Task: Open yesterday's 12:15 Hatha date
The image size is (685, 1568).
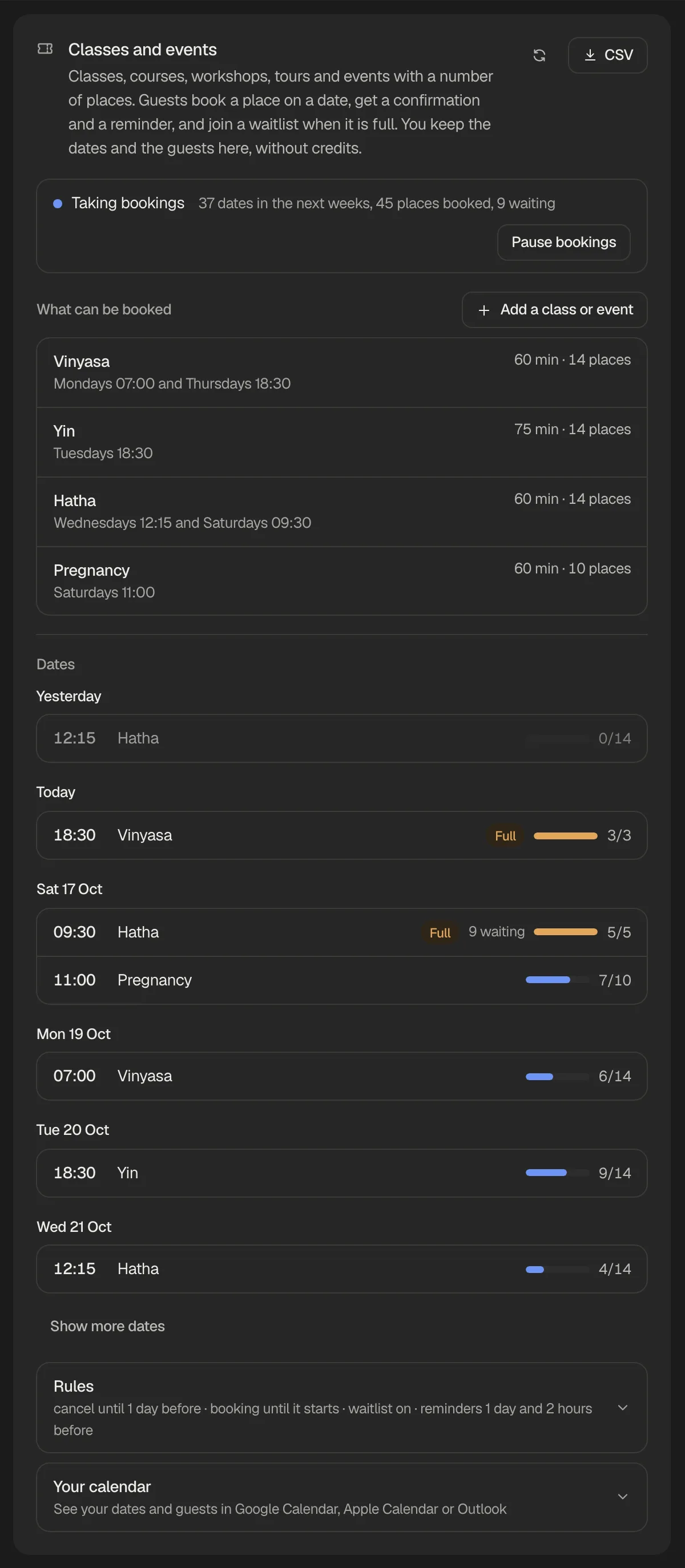Action: coord(341,738)
